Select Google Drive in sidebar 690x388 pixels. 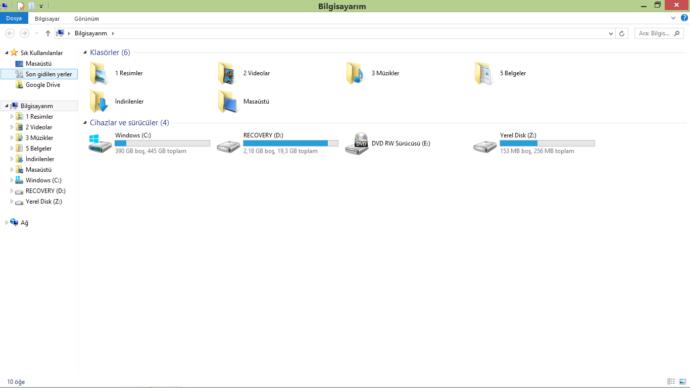pyautogui.click(x=43, y=85)
